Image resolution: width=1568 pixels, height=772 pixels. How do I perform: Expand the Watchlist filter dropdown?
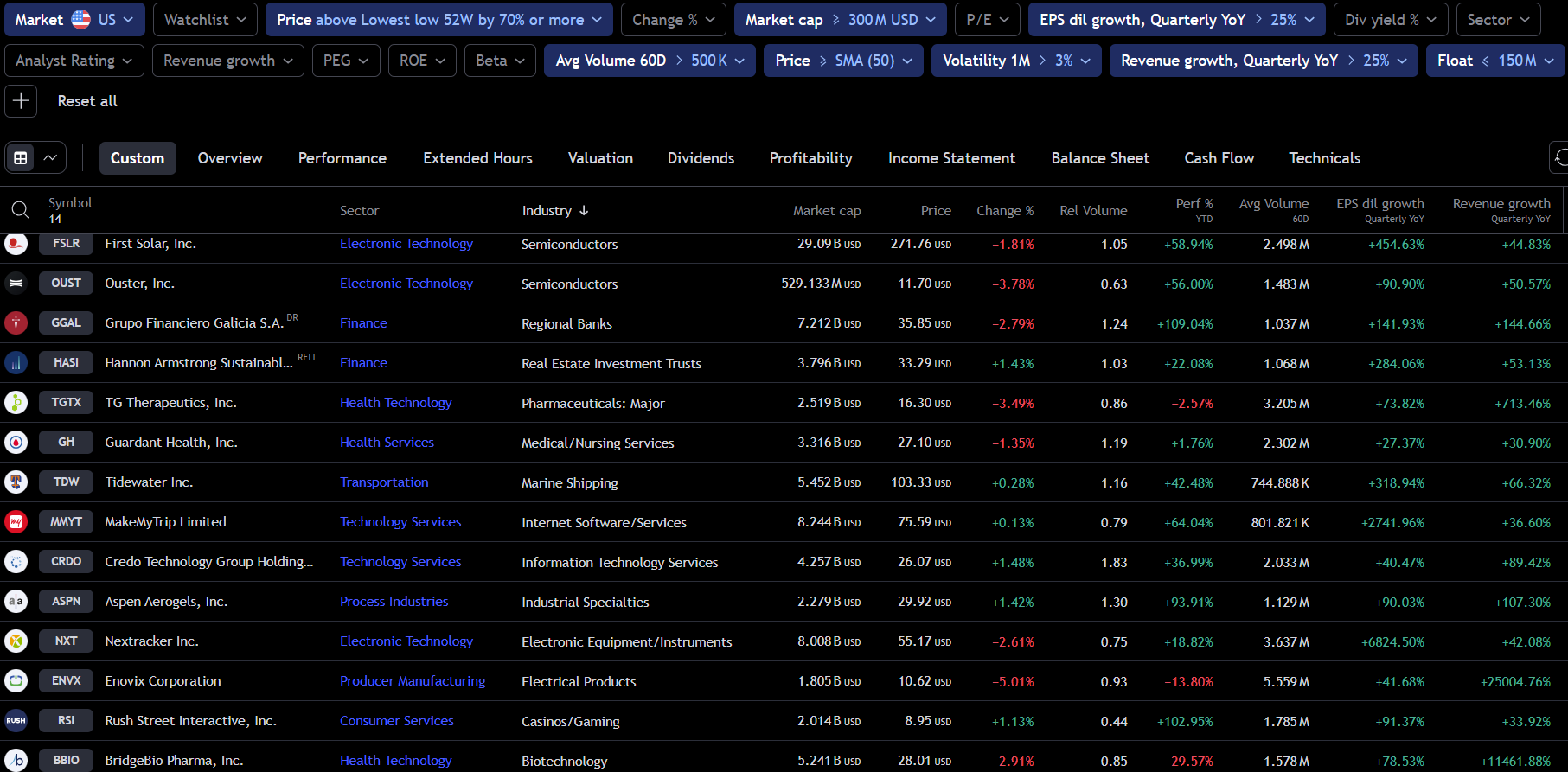pos(205,20)
